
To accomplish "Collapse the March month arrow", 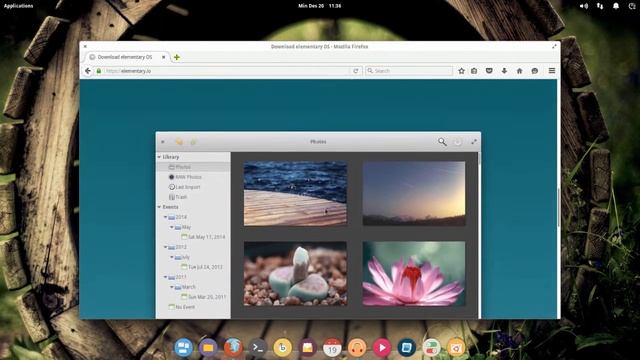I will pyautogui.click(x=172, y=287).
